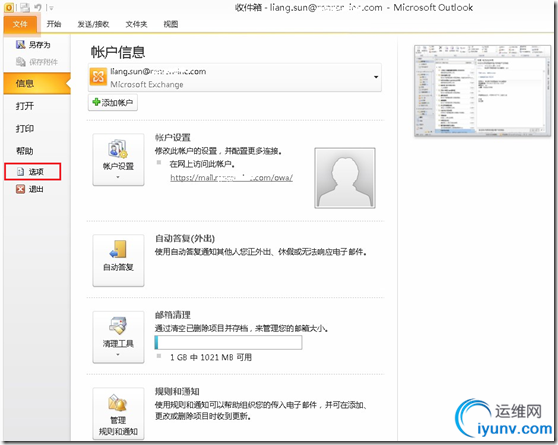
Task: Click the document icon beside 选项
Action: click(21, 172)
